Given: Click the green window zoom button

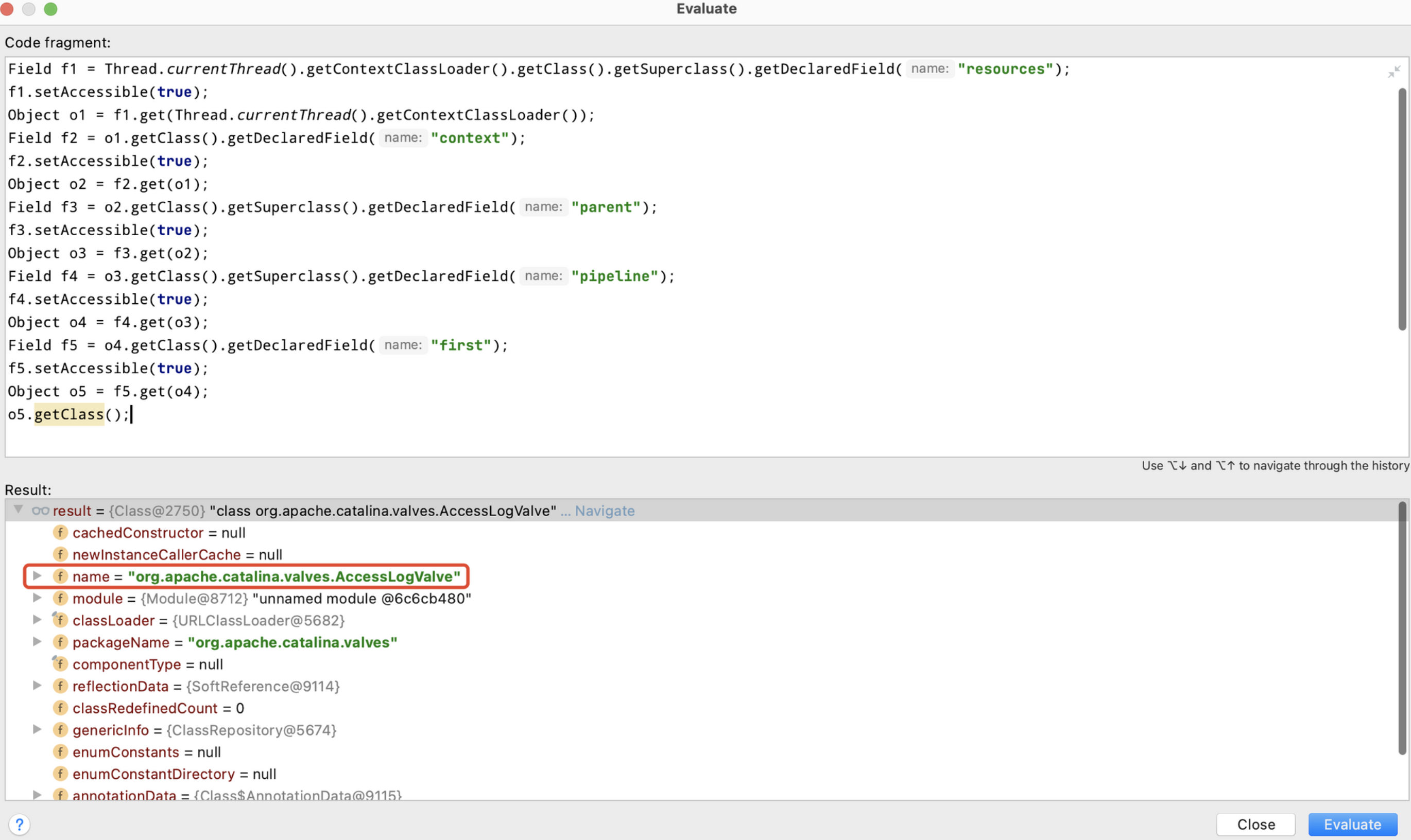Looking at the screenshot, I should tap(50, 8).
